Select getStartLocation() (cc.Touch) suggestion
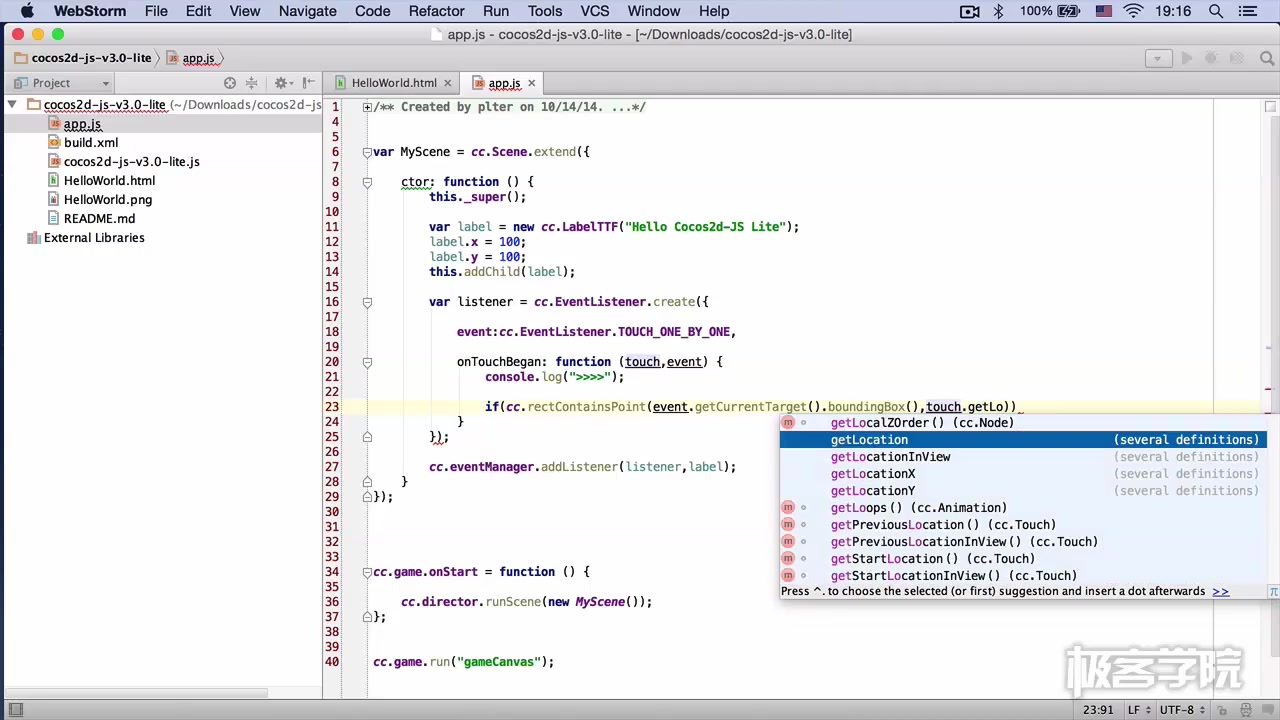Screen dimensions: 1280x720 [1023, 559]
